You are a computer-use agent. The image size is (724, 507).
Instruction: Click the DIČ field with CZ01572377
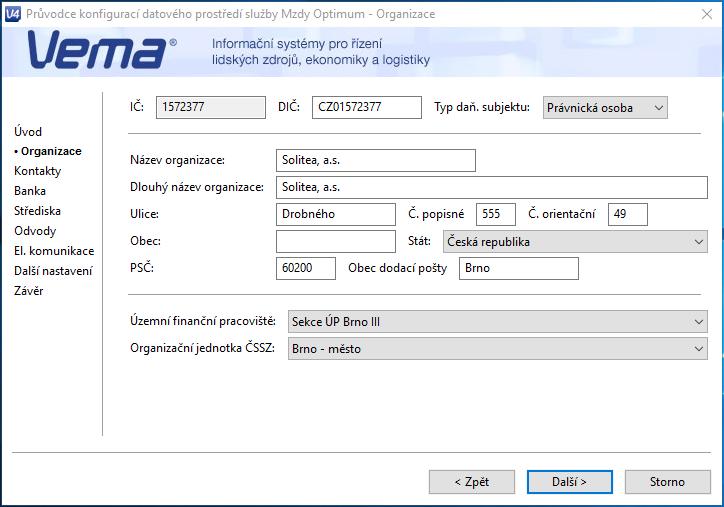[367, 107]
